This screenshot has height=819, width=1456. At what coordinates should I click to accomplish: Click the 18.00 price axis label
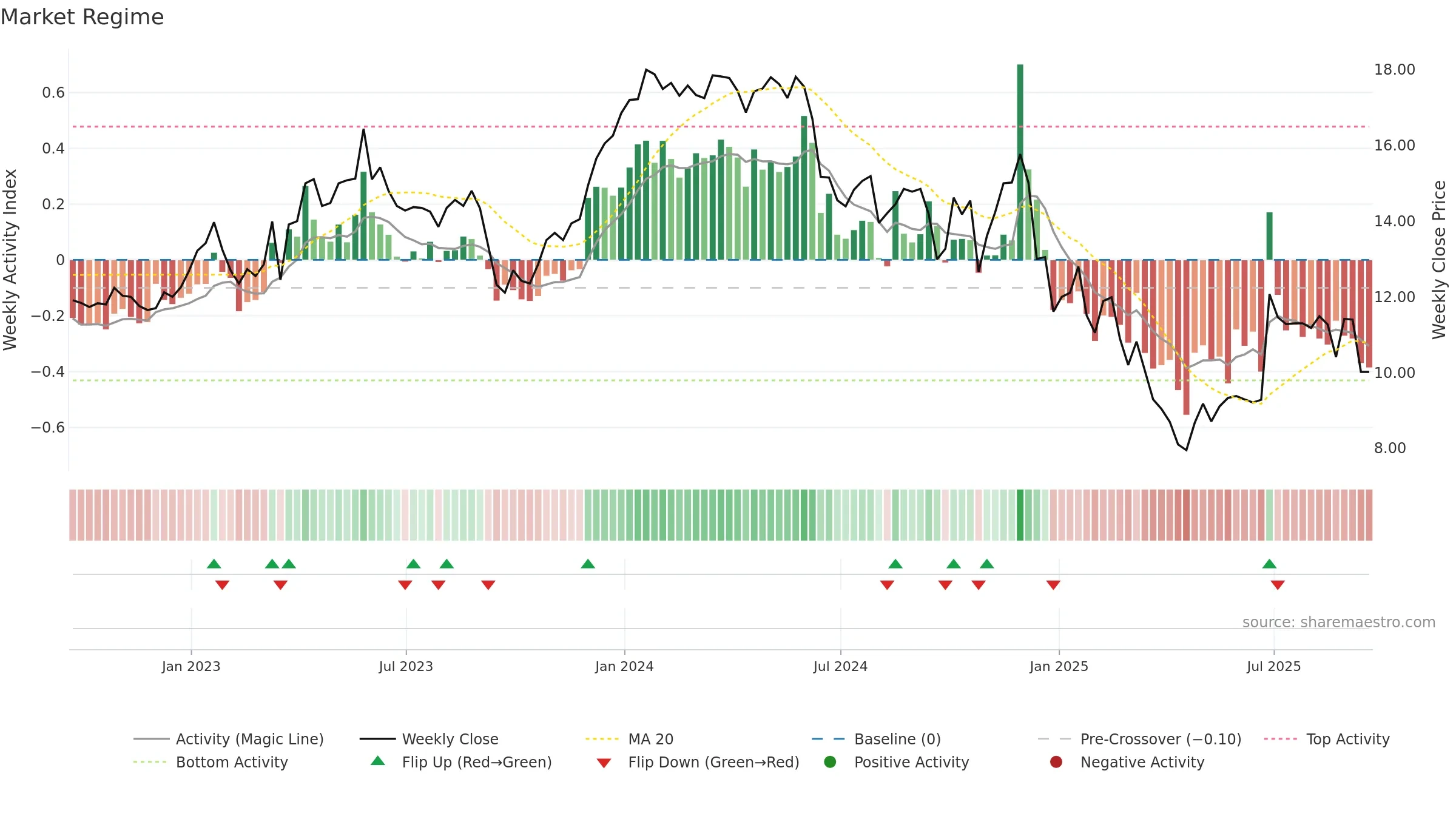(1395, 70)
